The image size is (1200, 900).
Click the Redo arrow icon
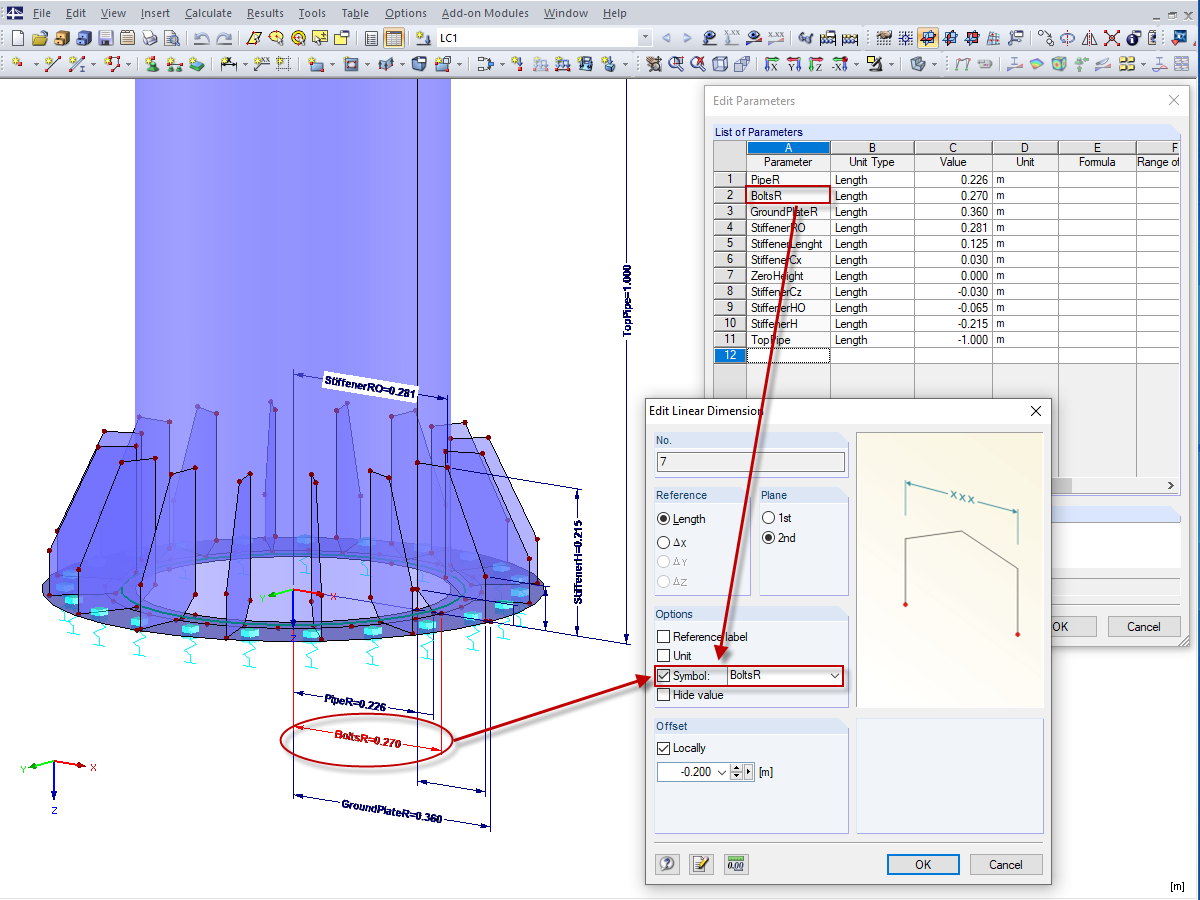coord(224,38)
